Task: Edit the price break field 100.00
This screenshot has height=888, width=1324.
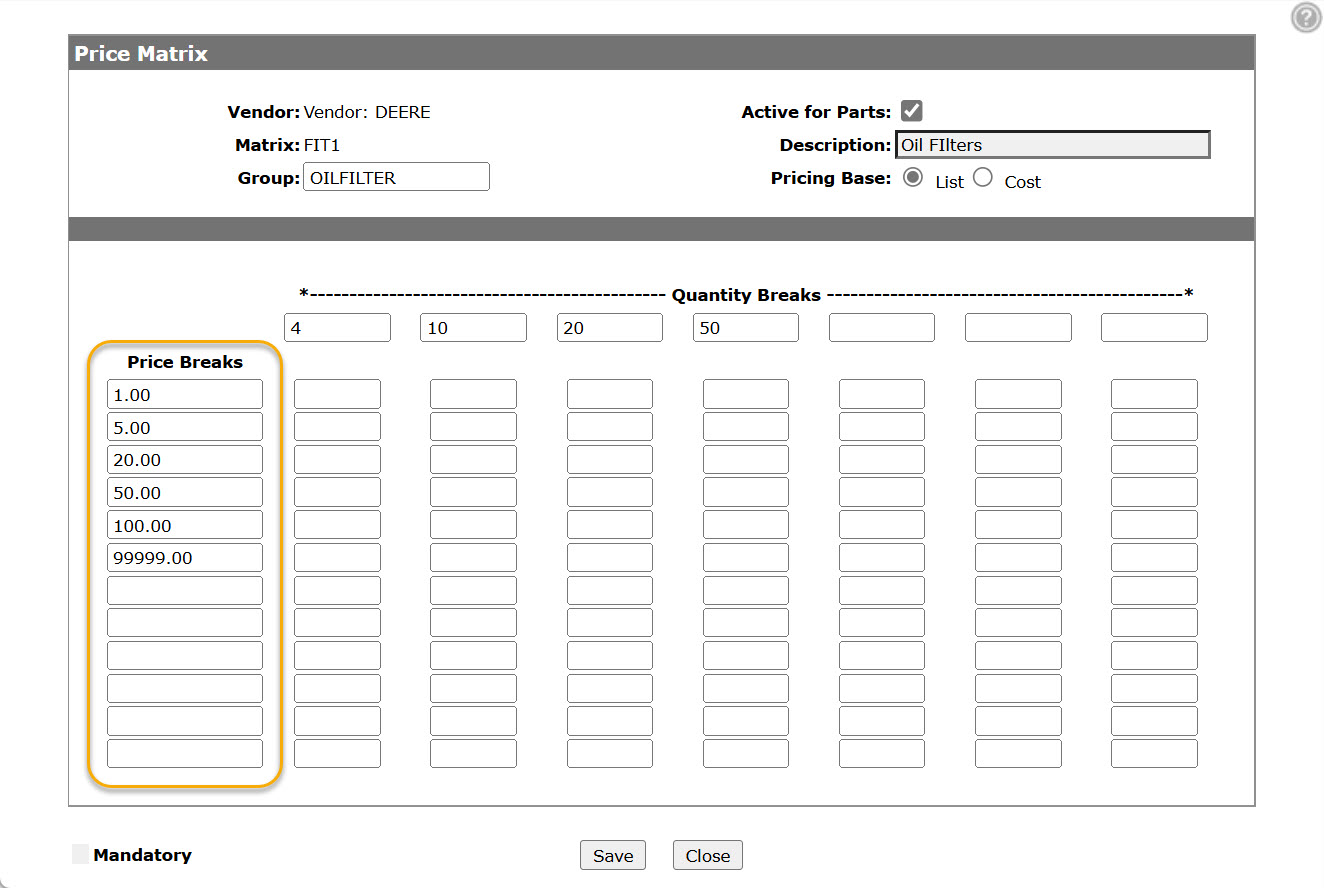Action: (185, 525)
